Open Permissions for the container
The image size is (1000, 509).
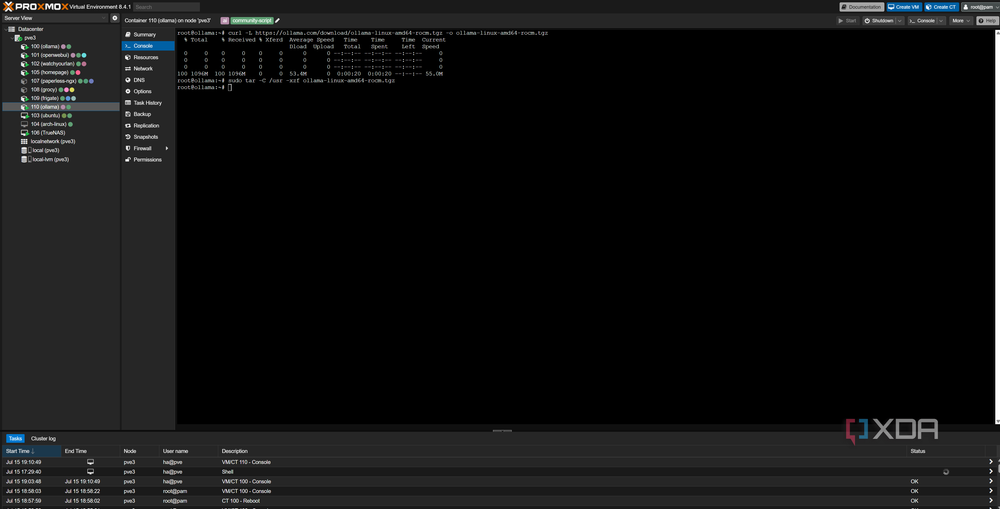pyautogui.click(x=147, y=160)
